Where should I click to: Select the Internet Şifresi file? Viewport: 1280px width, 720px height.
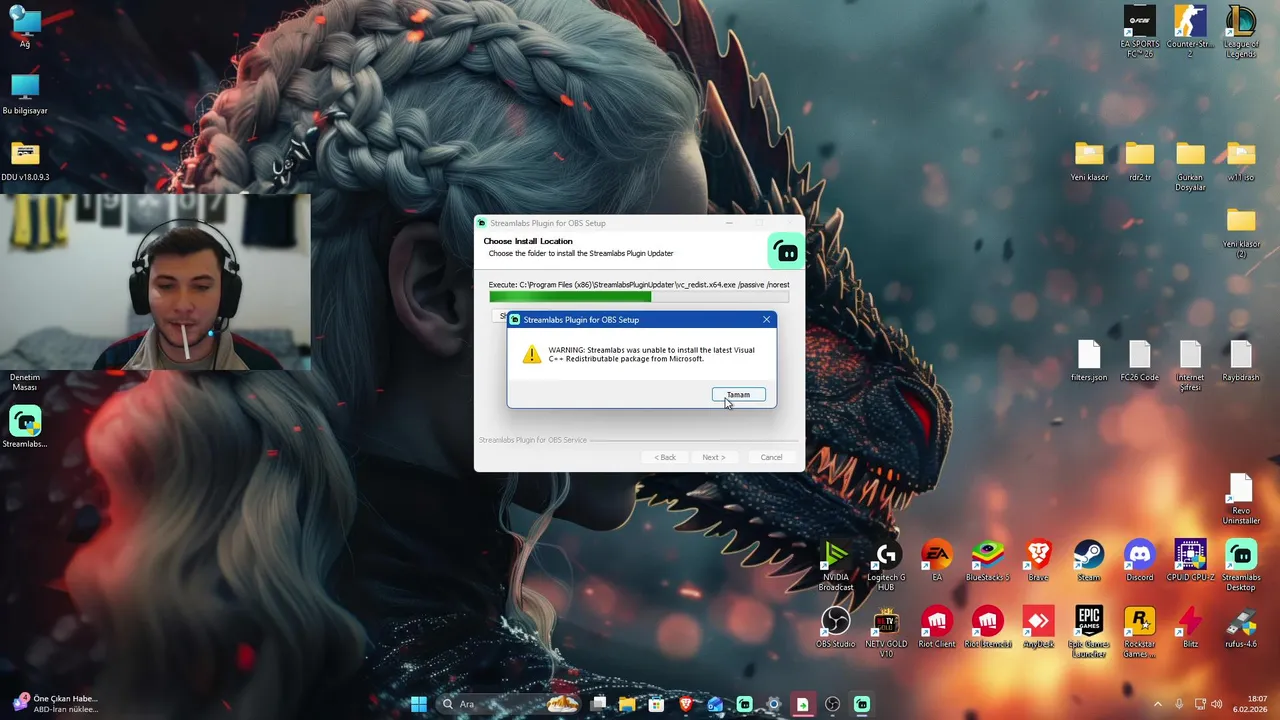(1190, 366)
